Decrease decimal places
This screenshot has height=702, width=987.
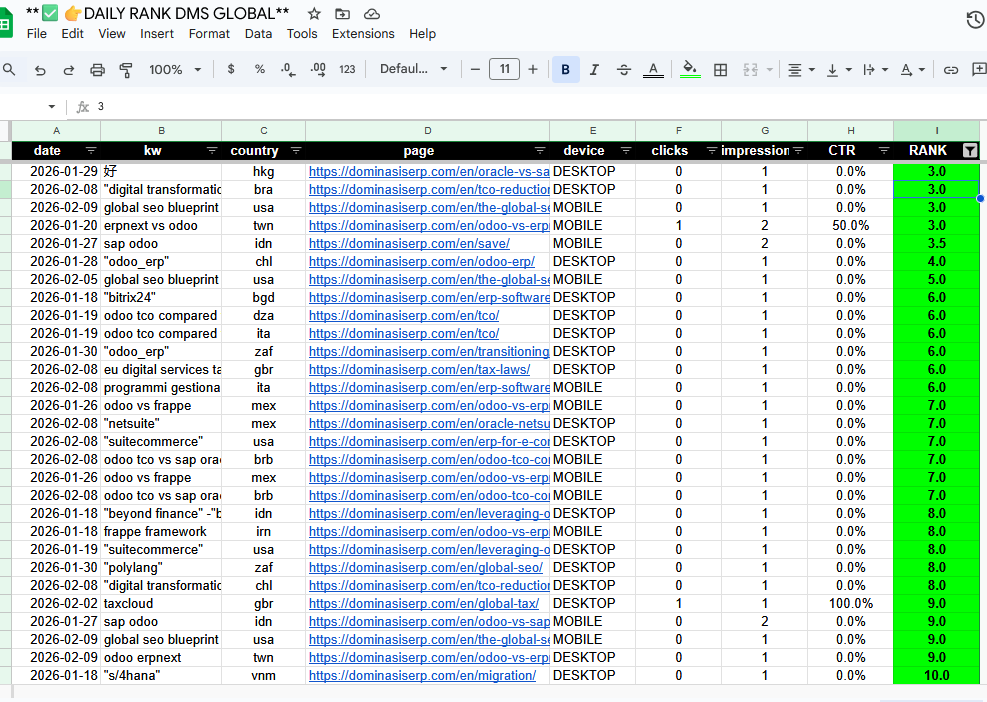point(288,69)
